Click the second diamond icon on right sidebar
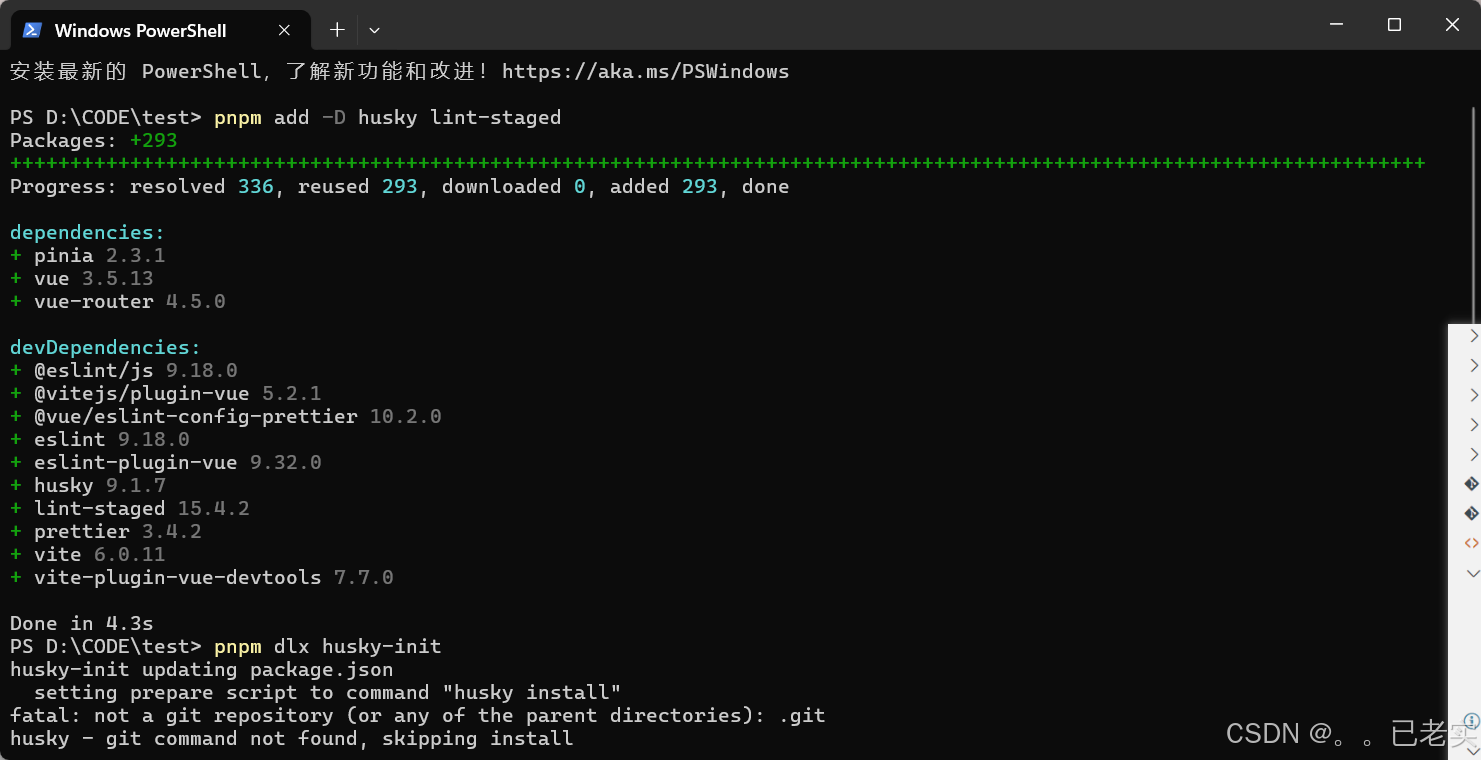 [x=1472, y=513]
